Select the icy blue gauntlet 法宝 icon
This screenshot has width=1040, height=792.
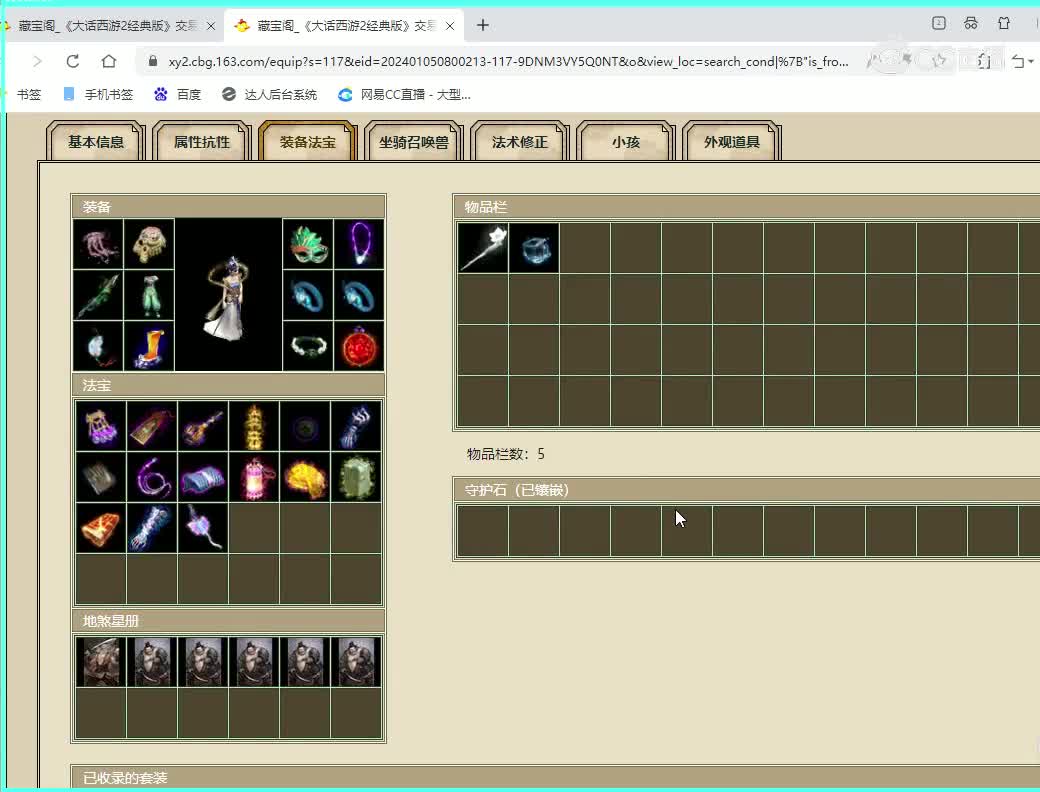click(x=152, y=528)
